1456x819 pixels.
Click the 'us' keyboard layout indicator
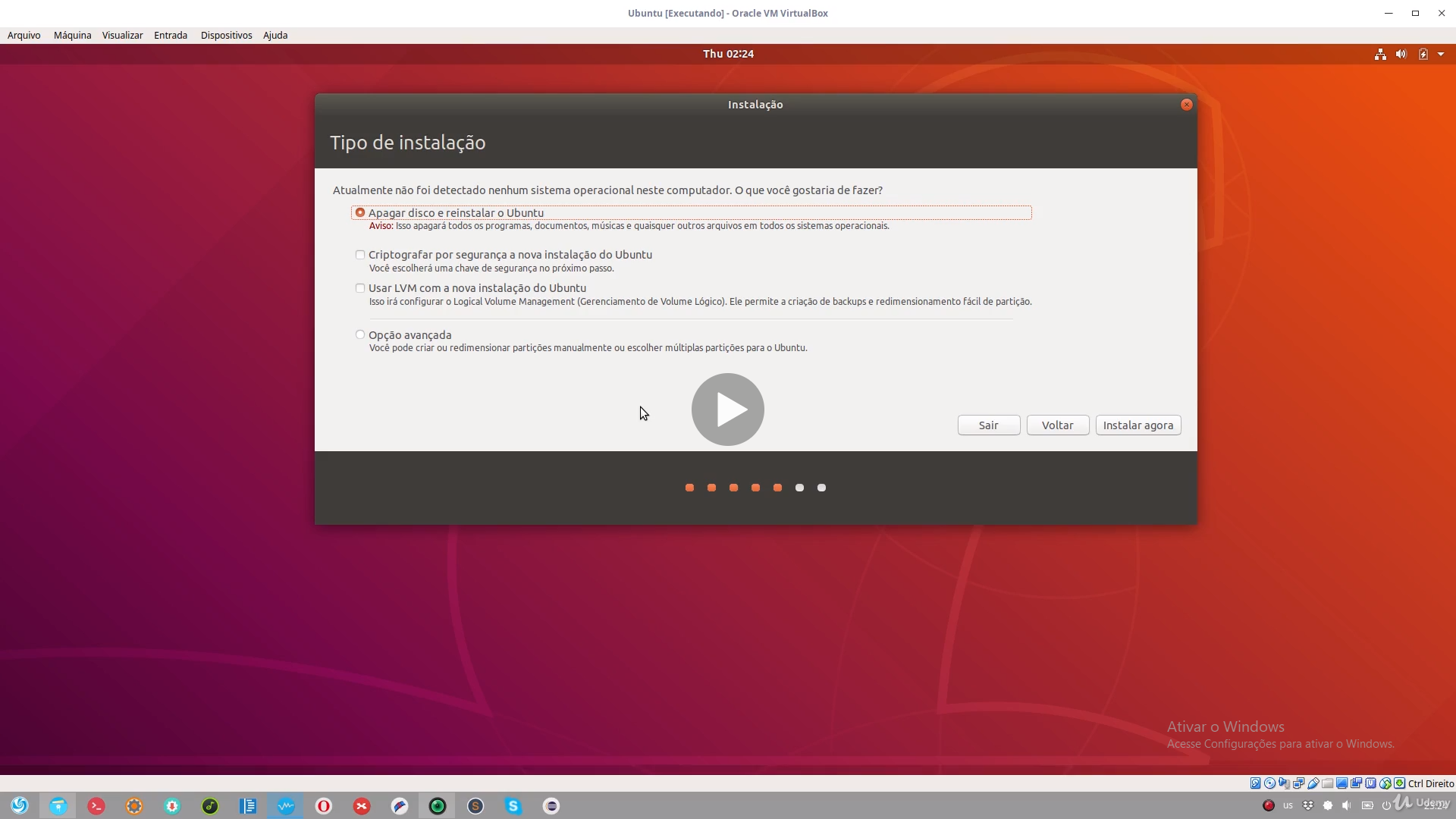(x=1288, y=805)
